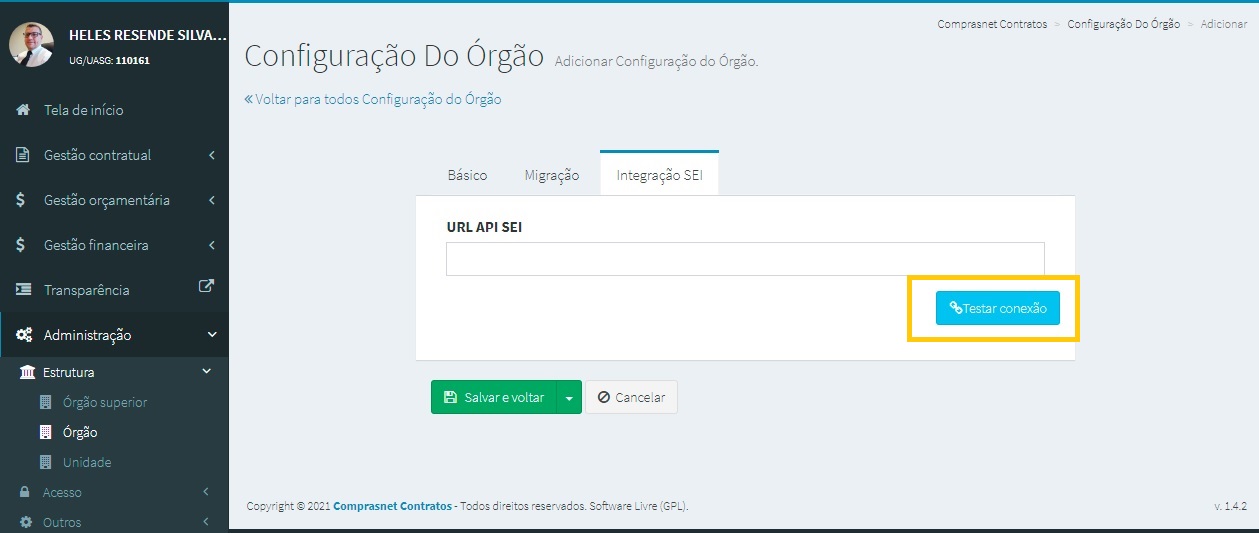Collapse the Estrutura submenu chevron
This screenshot has height=533, width=1259.
[207, 372]
